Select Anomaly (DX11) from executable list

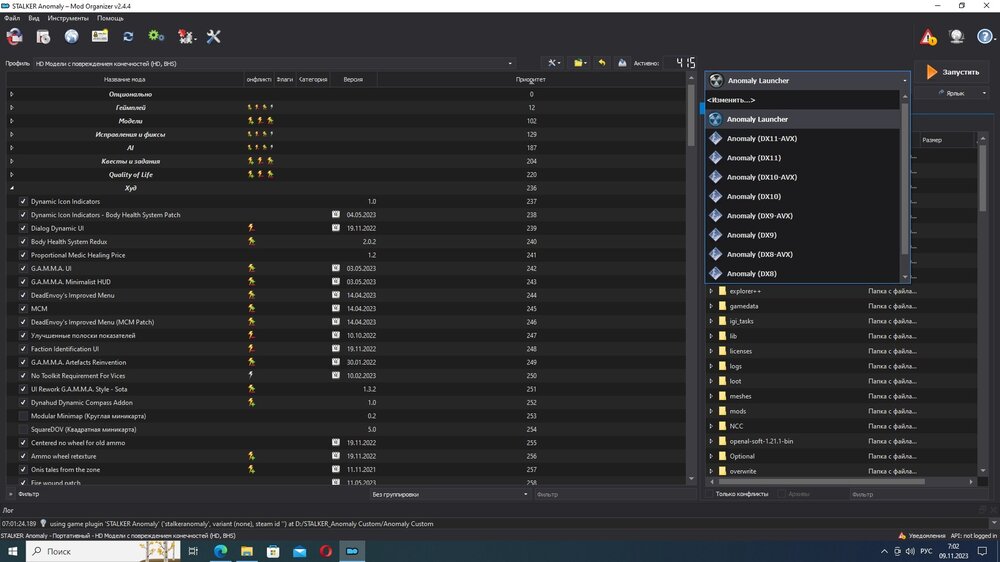(x=802, y=158)
